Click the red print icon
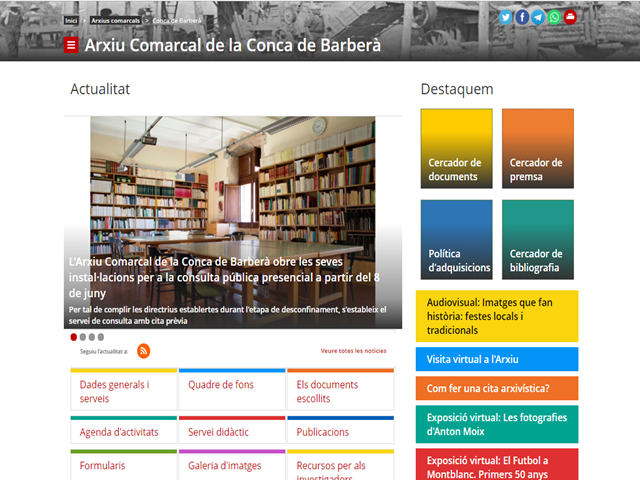Screen dimensions: 640x480 click(x=570, y=17)
